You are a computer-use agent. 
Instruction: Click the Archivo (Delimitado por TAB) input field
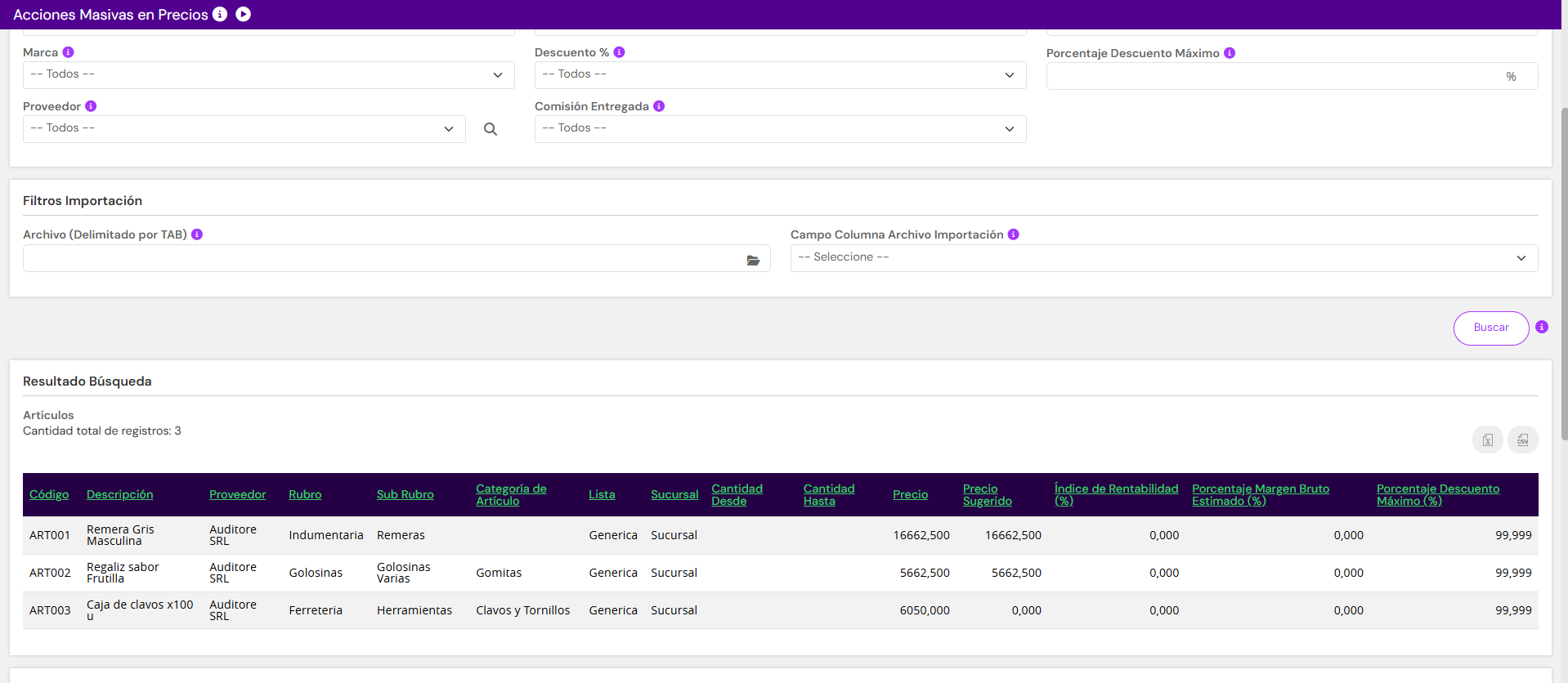[x=396, y=258]
